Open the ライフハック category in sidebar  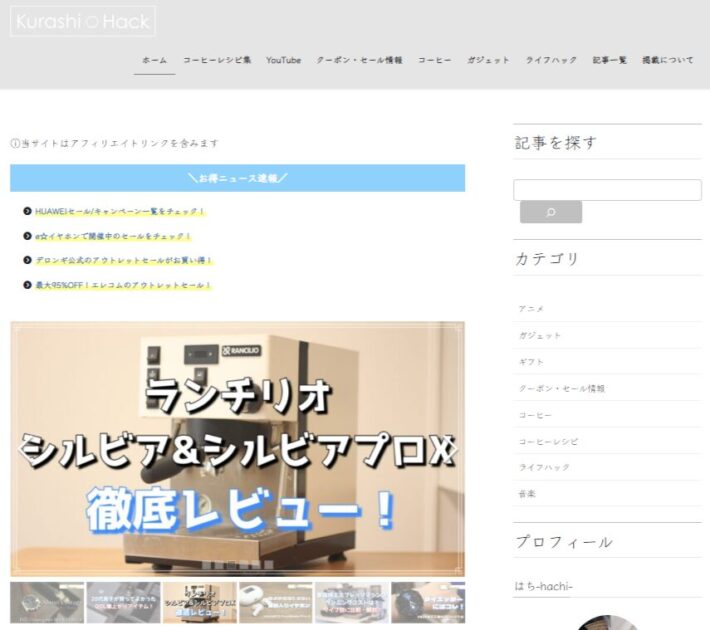tap(544, 467)
